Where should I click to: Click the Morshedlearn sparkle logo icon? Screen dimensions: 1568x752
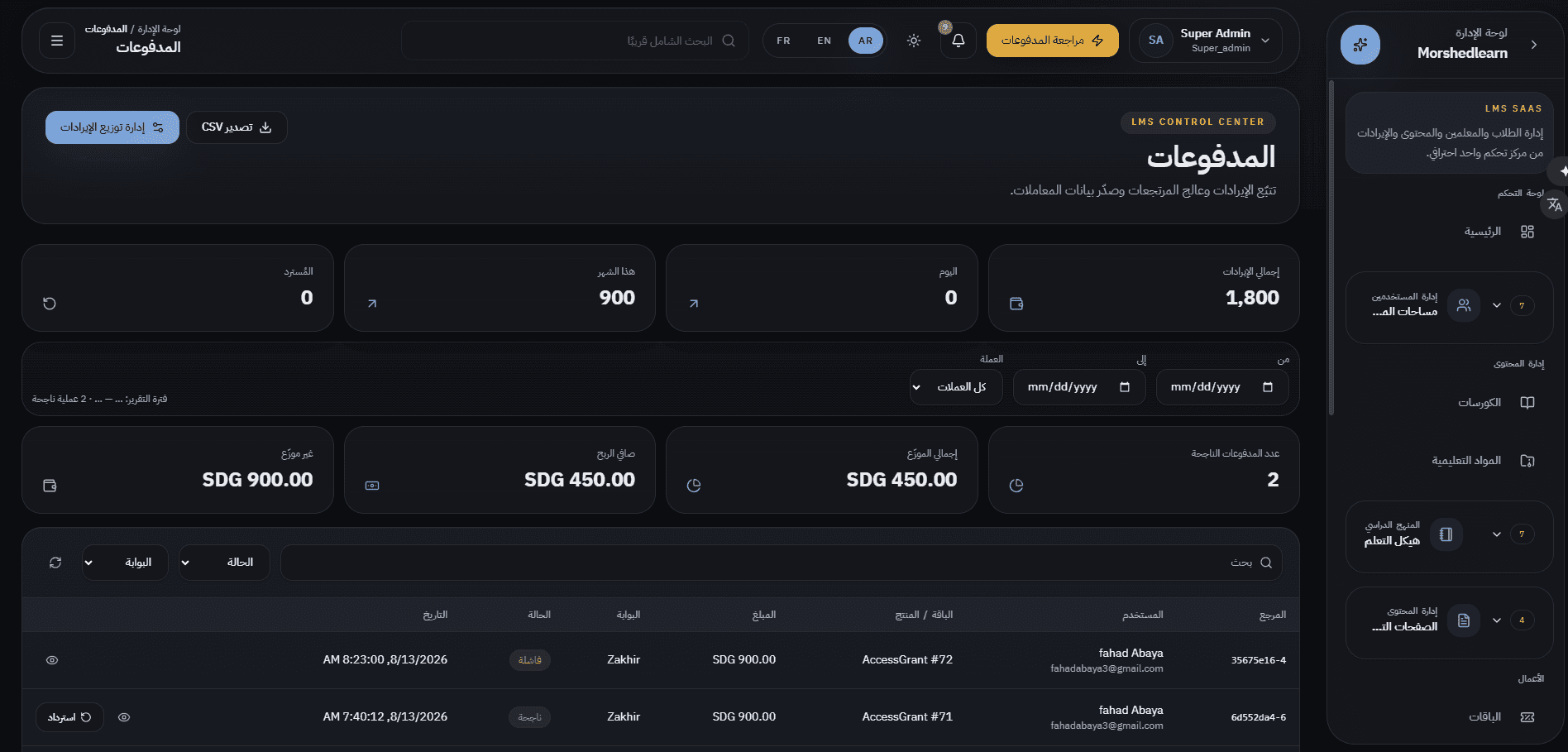(1360, 45)
